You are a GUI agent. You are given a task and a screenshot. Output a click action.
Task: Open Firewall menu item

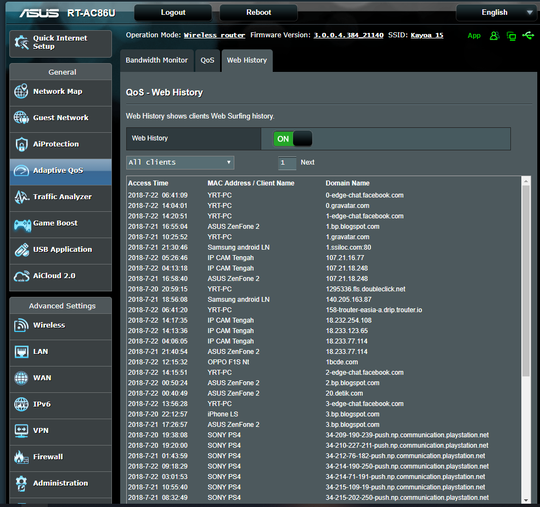pyautogui.click(x=61, y=457)
